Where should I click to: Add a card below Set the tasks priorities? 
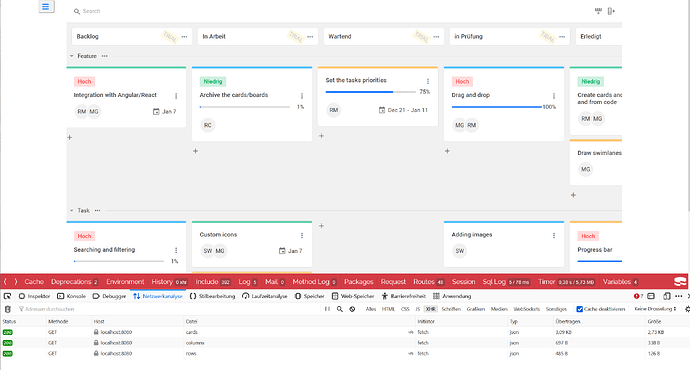click(321, 136)
